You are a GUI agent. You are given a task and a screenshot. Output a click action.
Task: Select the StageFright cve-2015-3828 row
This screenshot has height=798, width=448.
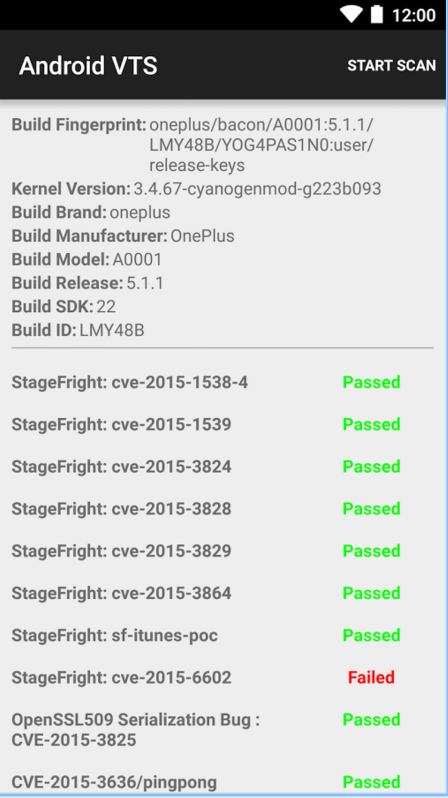[x=222, y=509]
